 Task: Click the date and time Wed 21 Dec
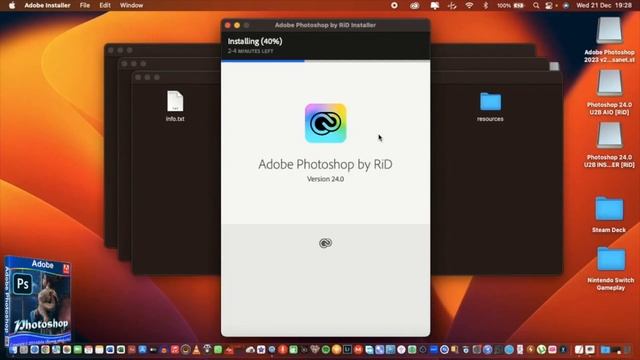[x=604, y=5]
